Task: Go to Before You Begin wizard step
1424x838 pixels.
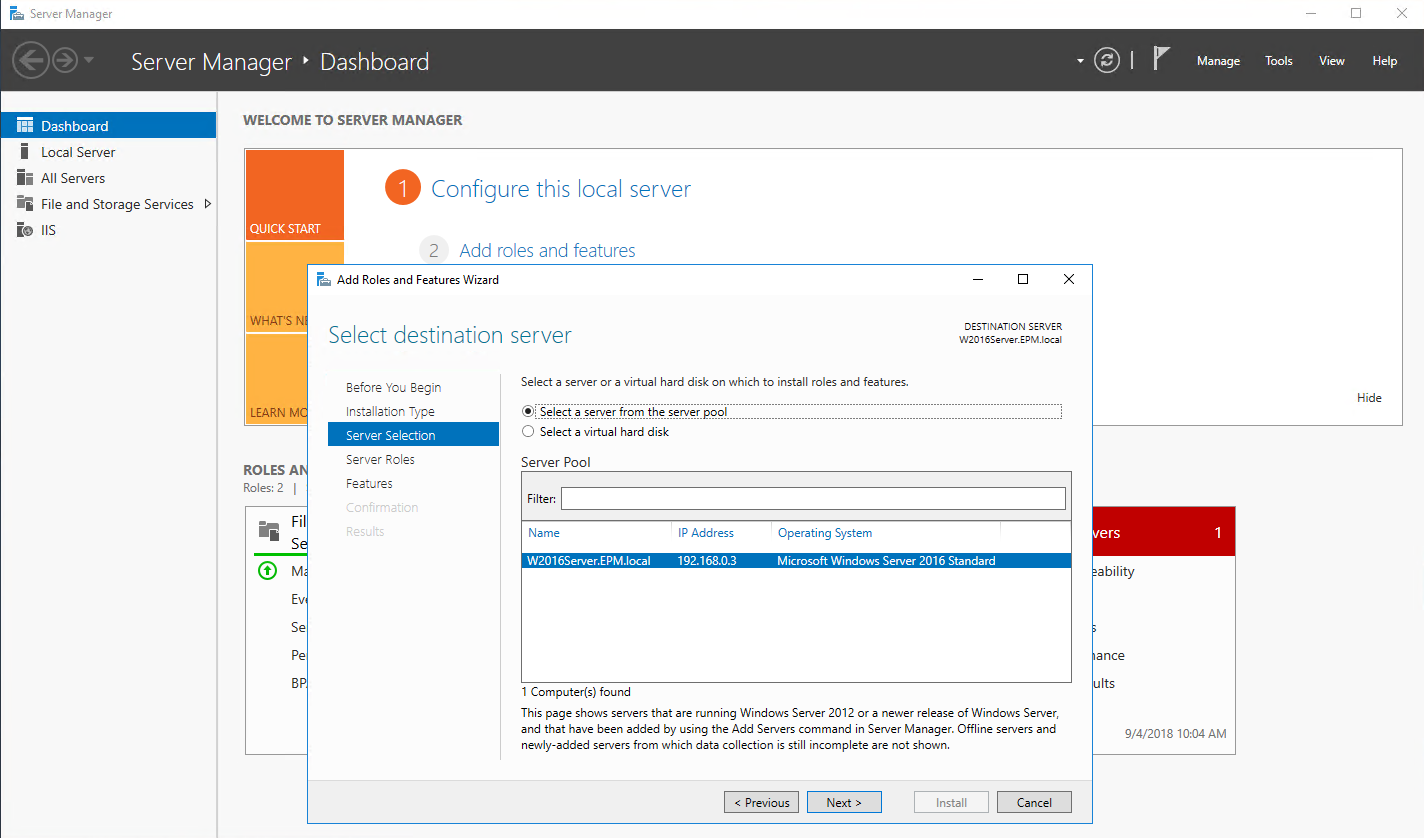Action: click(x=393, y=387)
